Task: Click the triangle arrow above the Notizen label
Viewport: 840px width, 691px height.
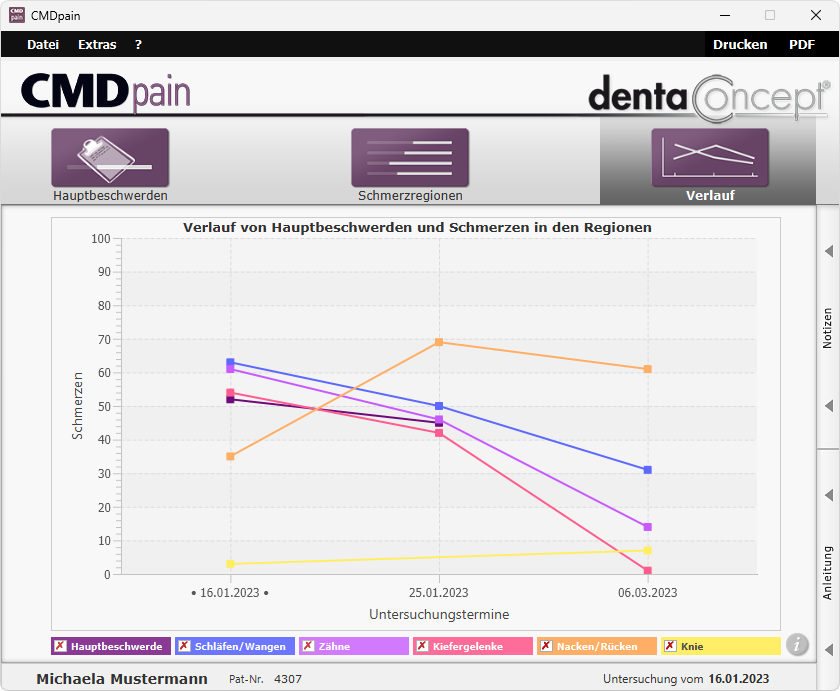Action: 829,251
